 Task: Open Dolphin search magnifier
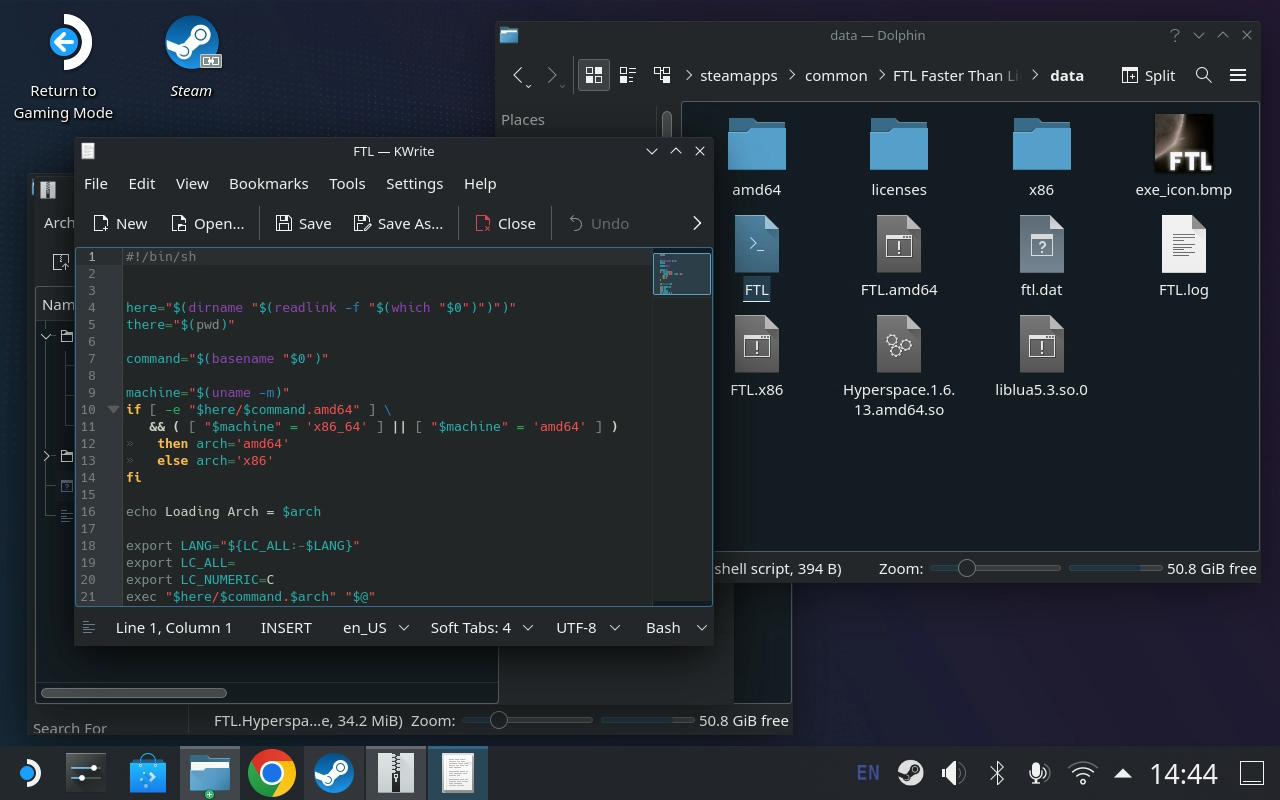[1204, 75]
